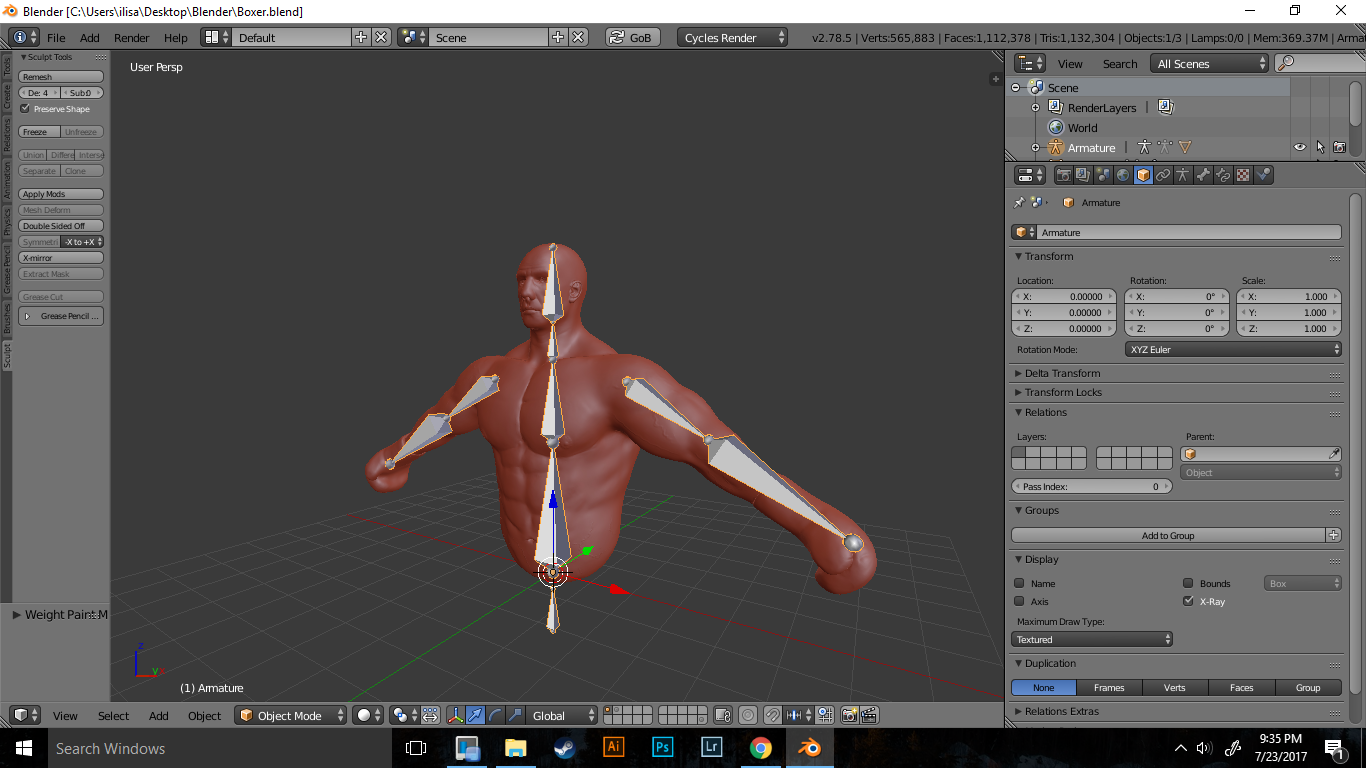The height and width of the screenshot is (768, 1366).
Task: Expand the RenderLayers tree item in outliner
Action: 1036,107
